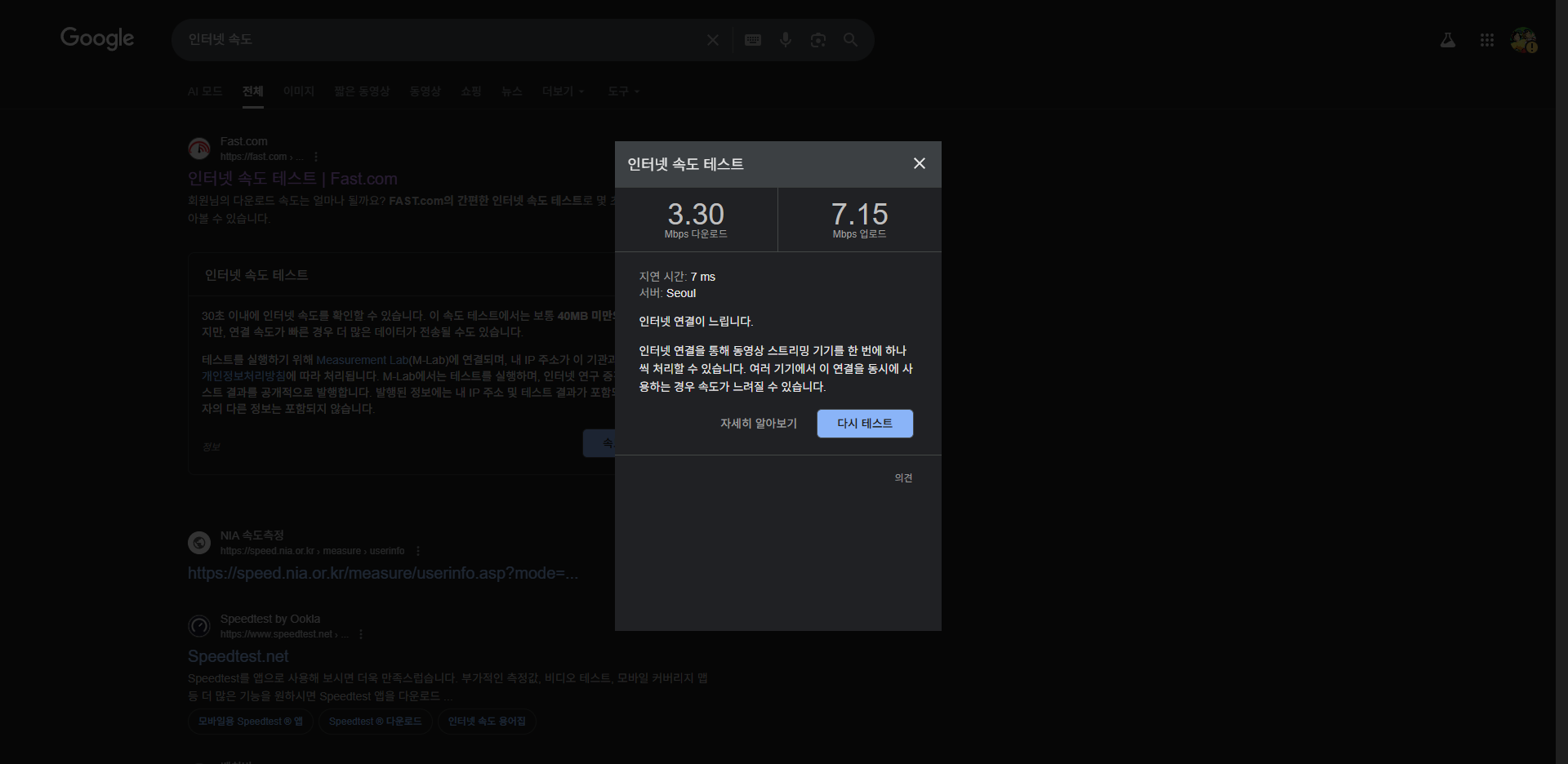This screenshot has height=764, width=1568.
Task: Open the Google account profile avatar
Action: pos(1523,40)
